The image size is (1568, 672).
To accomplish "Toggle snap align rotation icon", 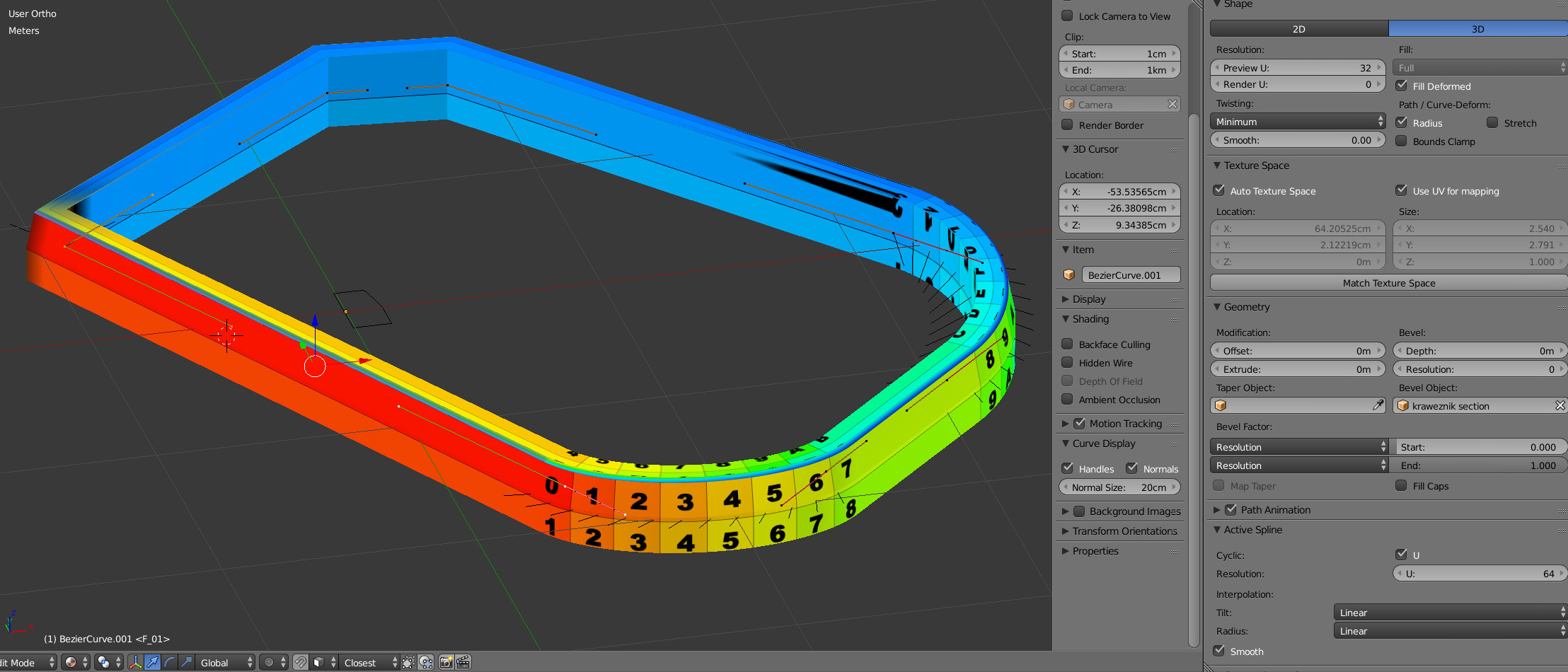I will click(408, 662).
